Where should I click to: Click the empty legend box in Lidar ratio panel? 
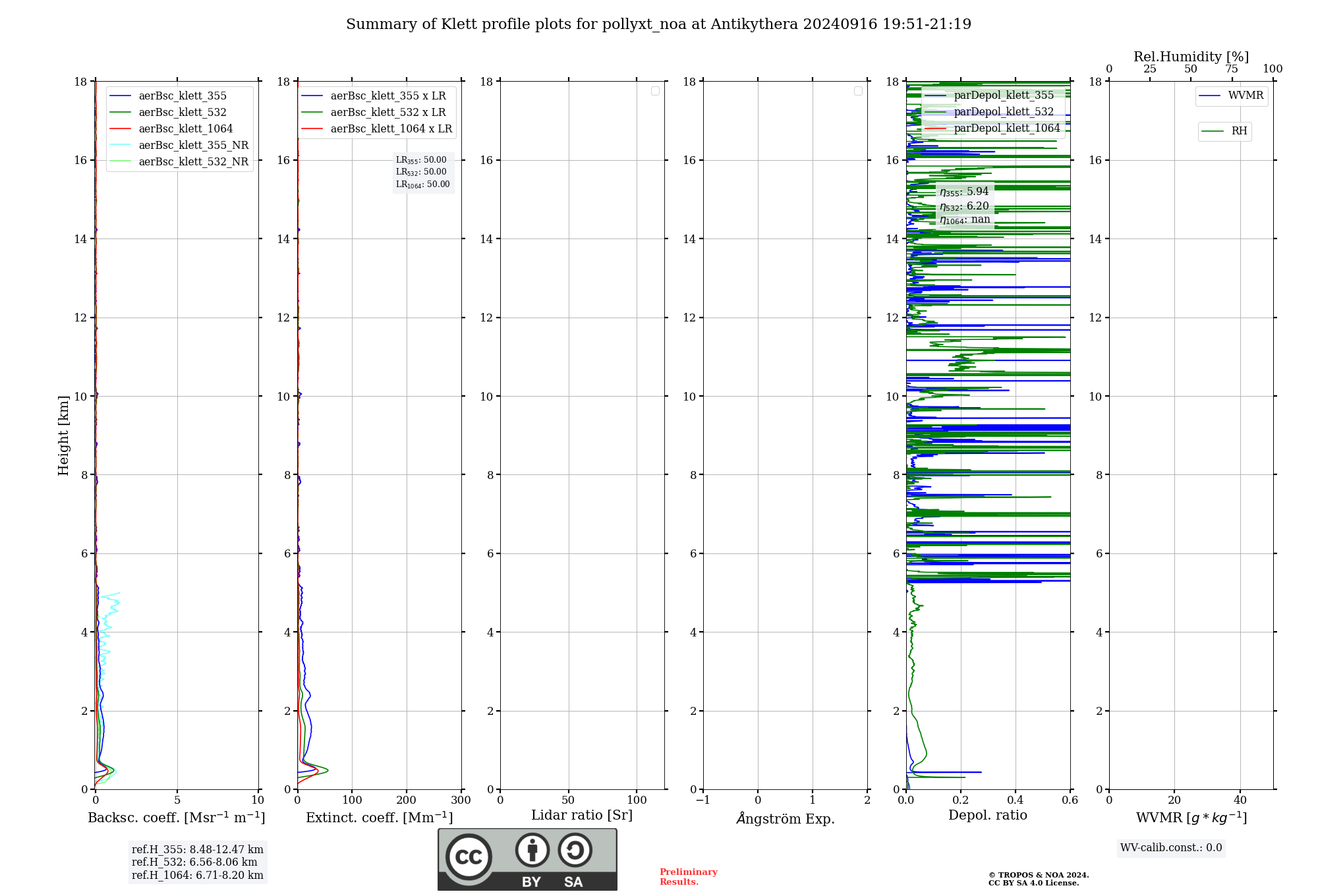point(655,91)
